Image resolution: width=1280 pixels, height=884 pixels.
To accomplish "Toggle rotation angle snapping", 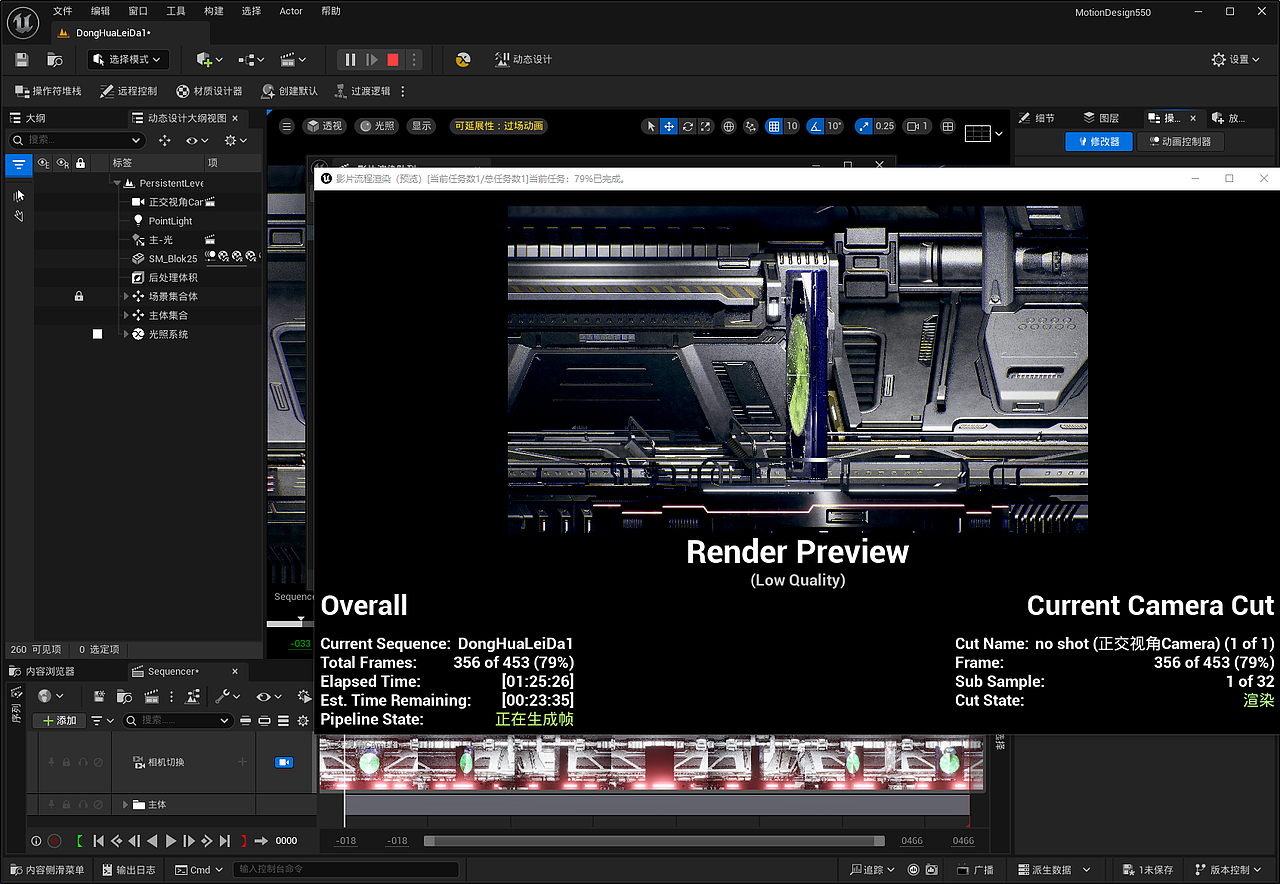I will click(815, 127).
